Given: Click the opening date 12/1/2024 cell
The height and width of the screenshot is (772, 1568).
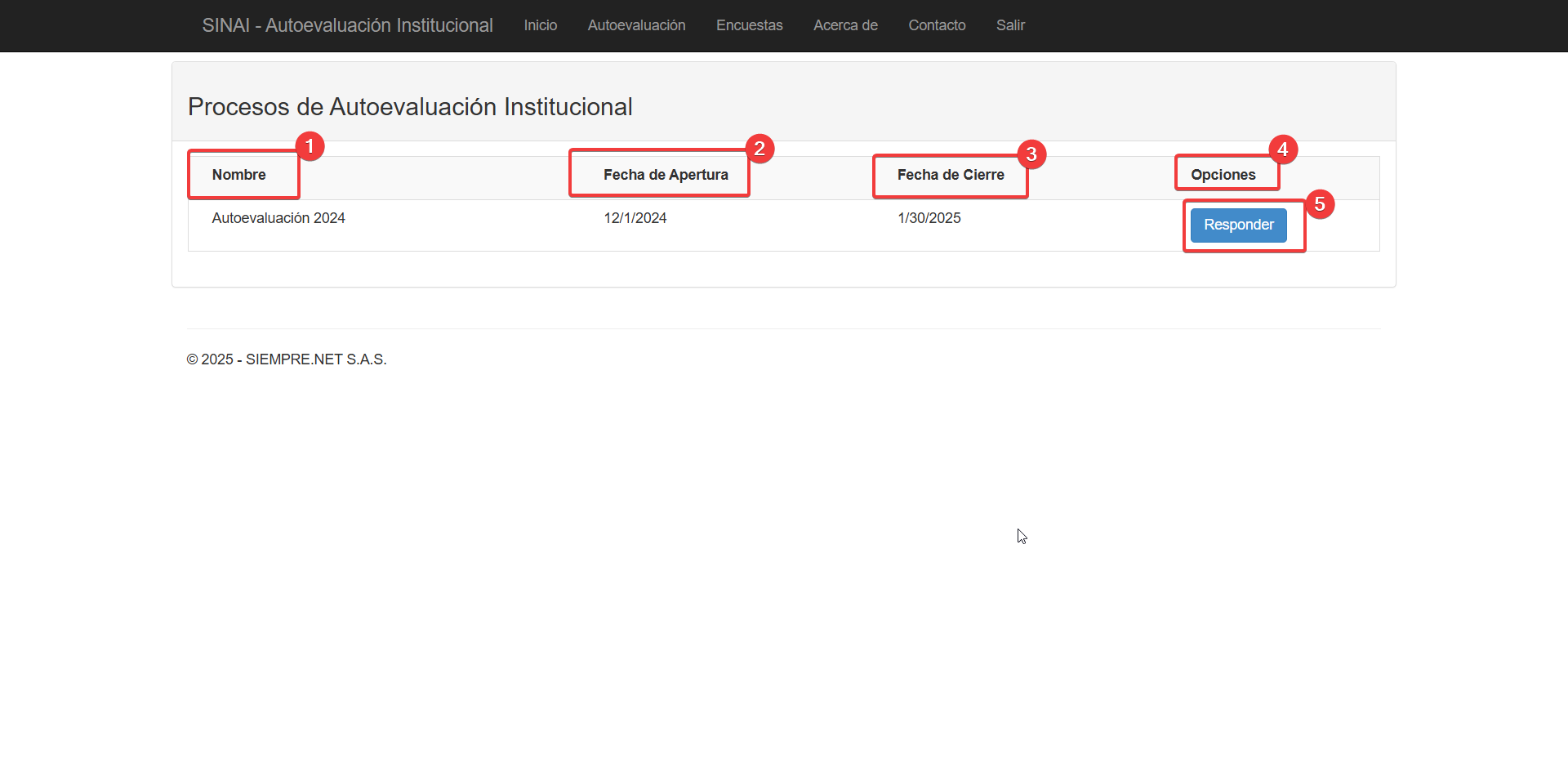Looking at the screenshot, I should (635, 218).
